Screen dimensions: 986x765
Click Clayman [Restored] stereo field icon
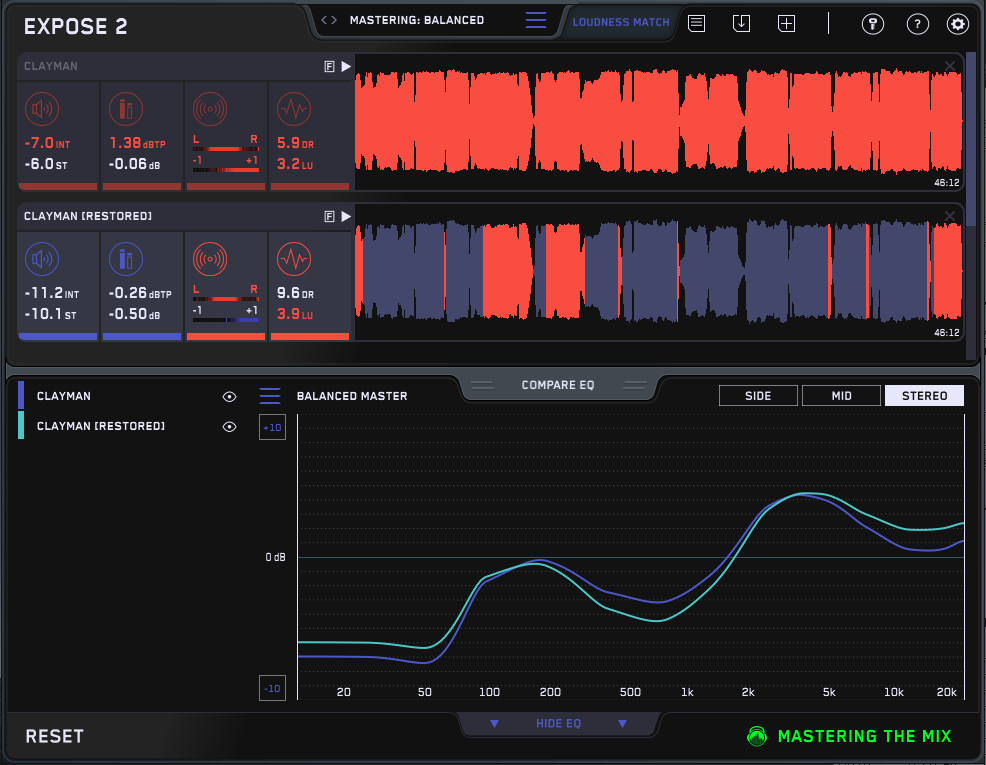click(x=210, y=259)
